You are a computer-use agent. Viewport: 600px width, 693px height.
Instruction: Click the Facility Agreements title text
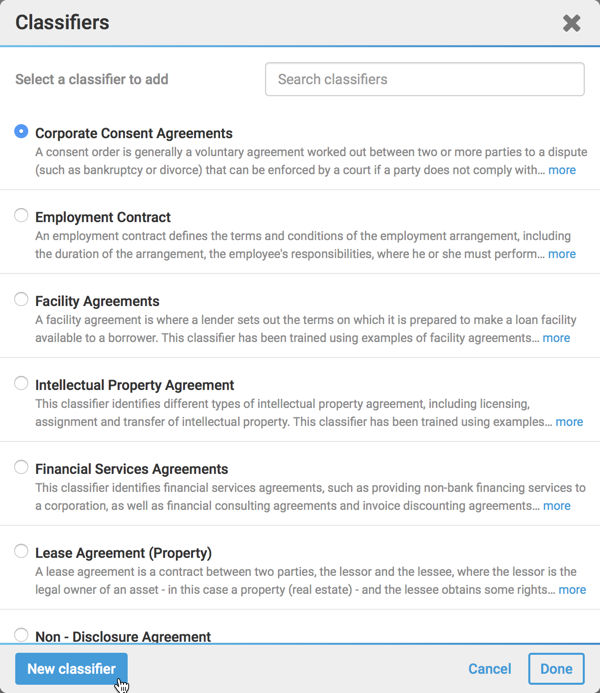click(97, 301)
